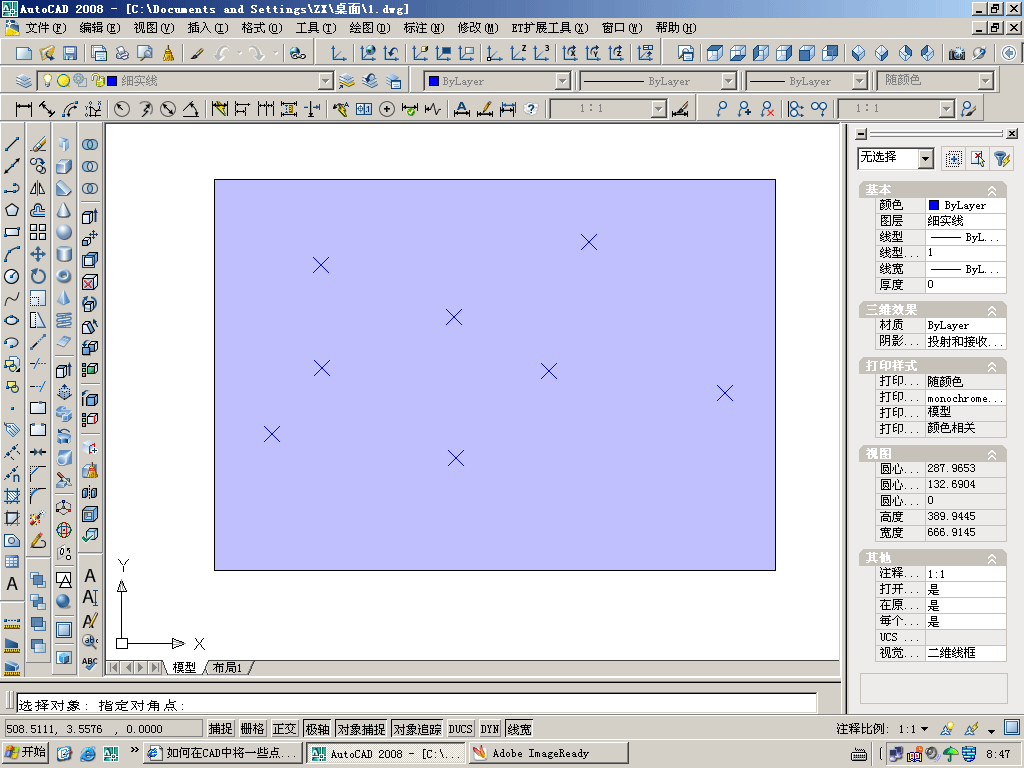The image size is (1024, 768).
Task: Toggle DYN dynamic input
Action: coord(490,729)
